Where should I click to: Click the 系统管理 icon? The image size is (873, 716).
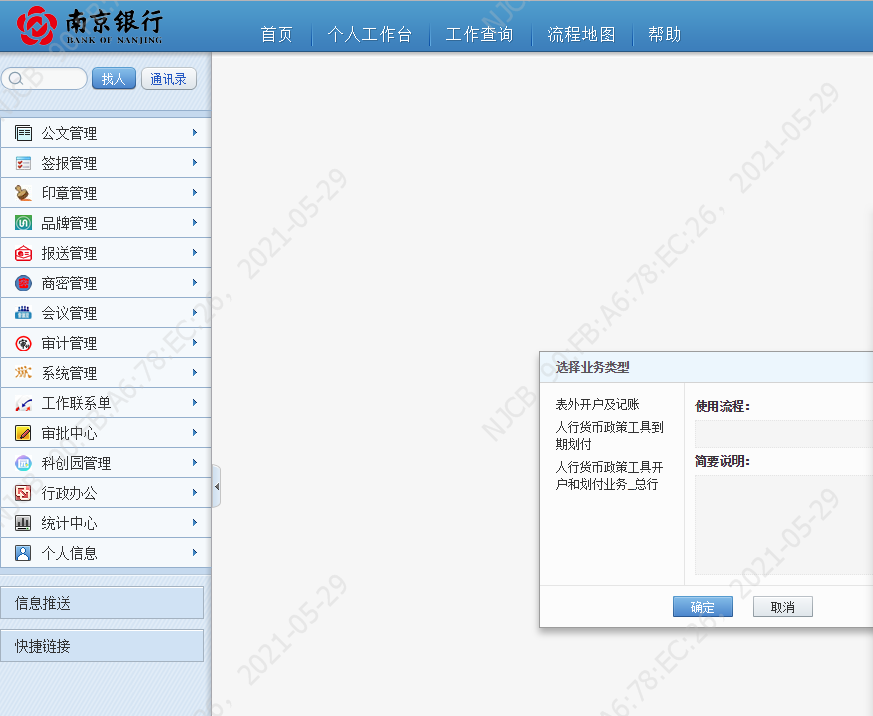point(23,373)
